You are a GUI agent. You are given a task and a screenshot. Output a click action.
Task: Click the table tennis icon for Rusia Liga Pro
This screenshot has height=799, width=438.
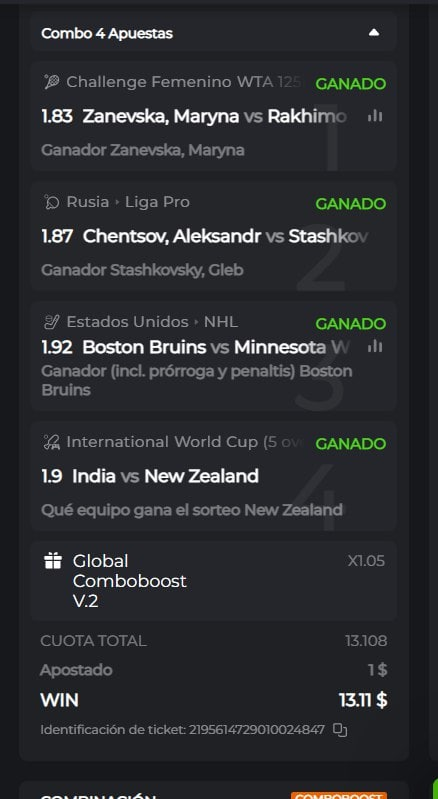tap(51, 202)
